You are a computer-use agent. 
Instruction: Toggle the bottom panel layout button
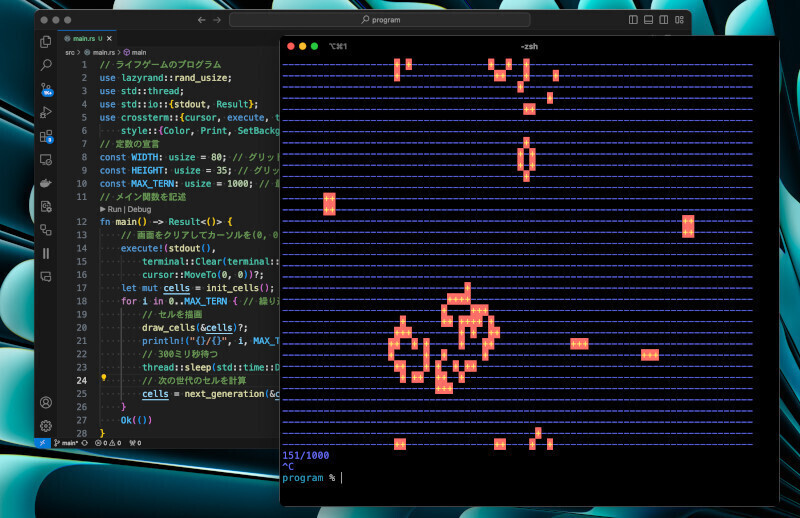click(x=648, y=20)
